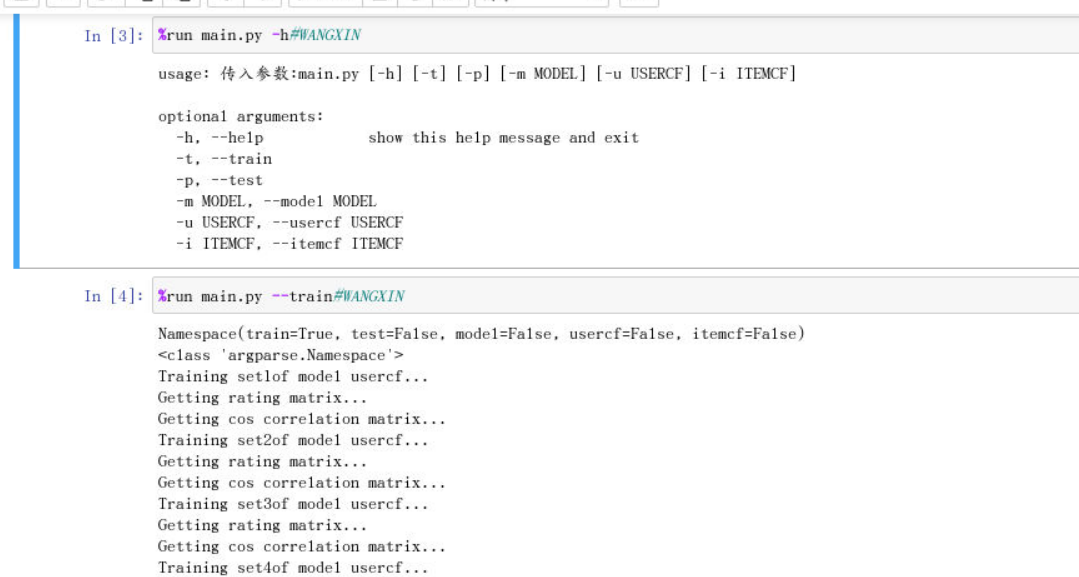Open the cell type dropdown
This screenshot has width=1079, height=577.
click(540, 5)
